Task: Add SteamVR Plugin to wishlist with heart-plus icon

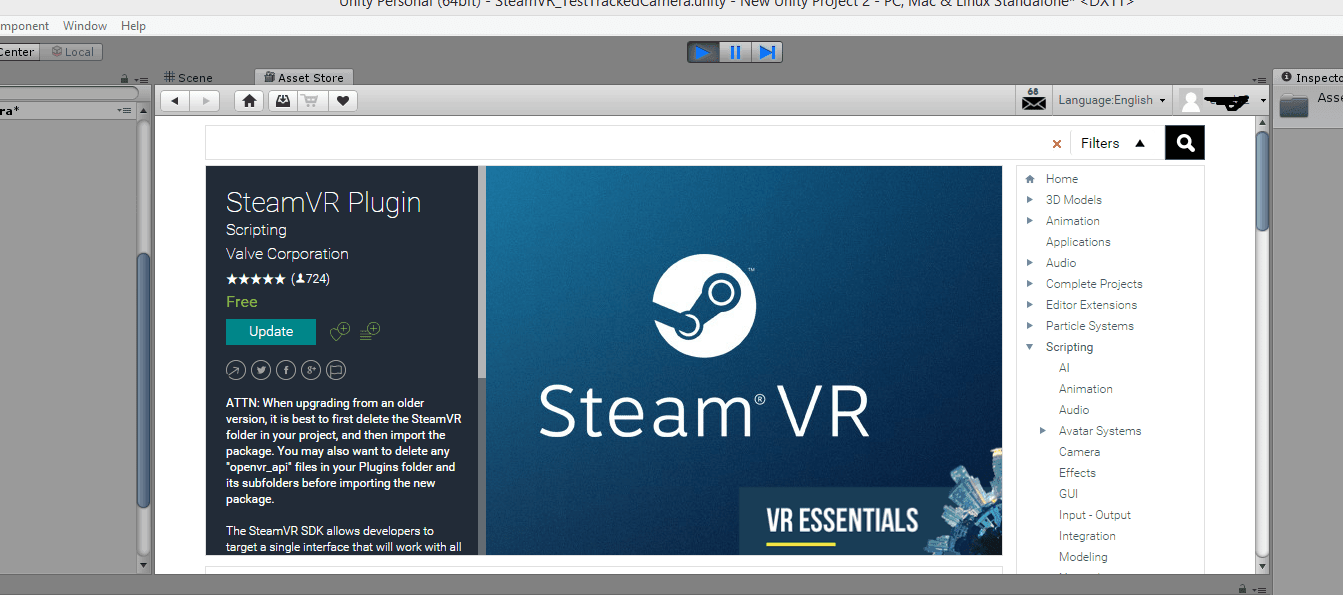Action: point(340,331)
